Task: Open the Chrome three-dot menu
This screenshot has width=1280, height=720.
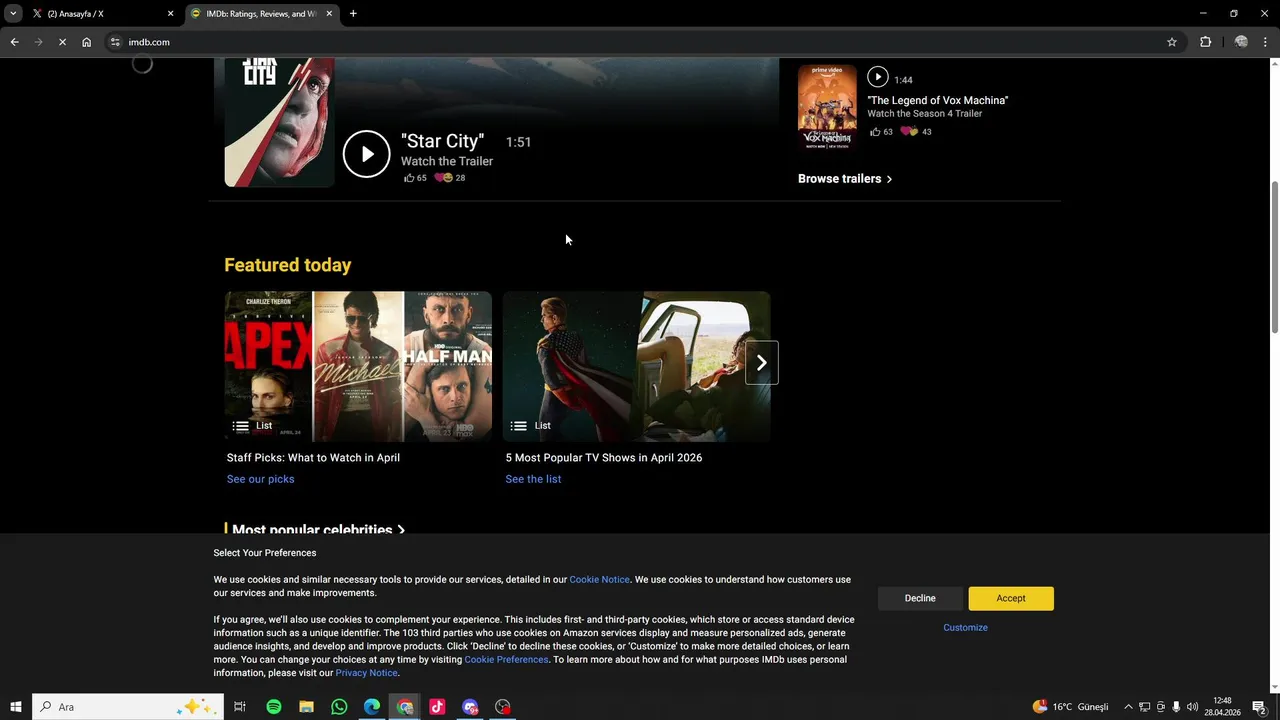Action: pos(1266,42)
